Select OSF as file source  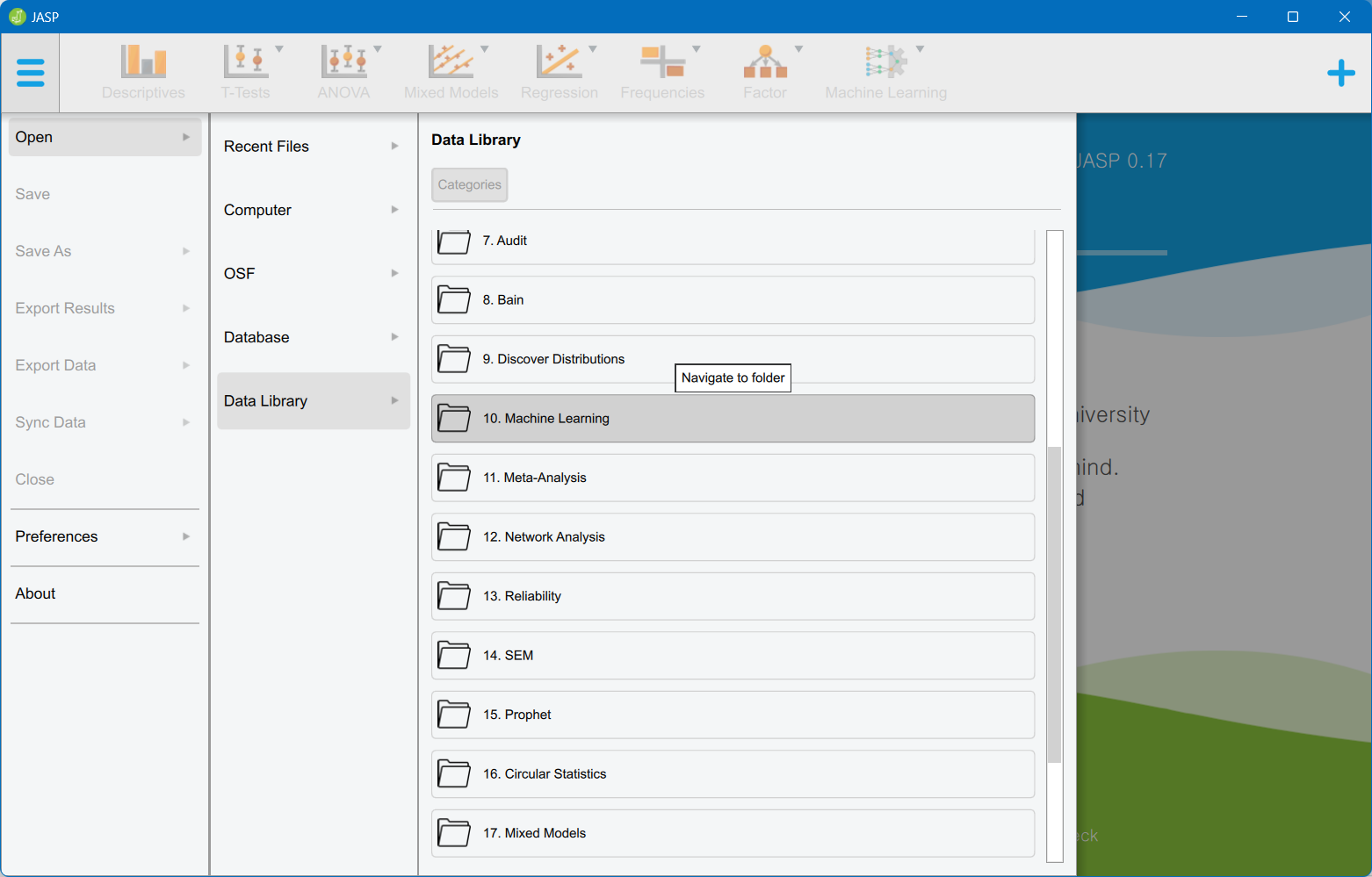[314, 274]
